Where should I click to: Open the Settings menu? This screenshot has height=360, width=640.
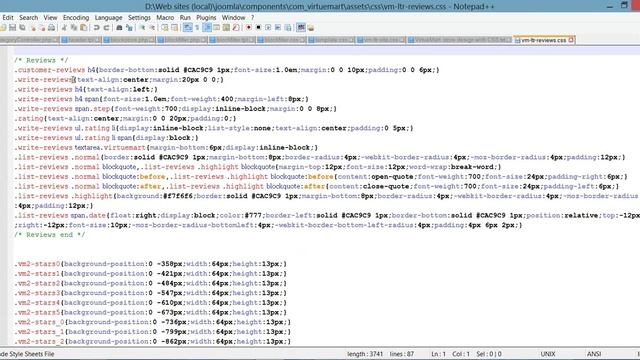point(139,18)
